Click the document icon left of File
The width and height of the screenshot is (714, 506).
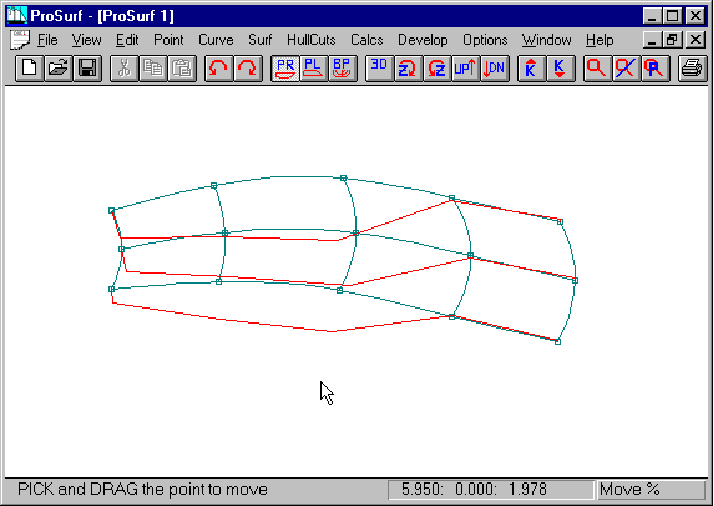coord(20,40)
